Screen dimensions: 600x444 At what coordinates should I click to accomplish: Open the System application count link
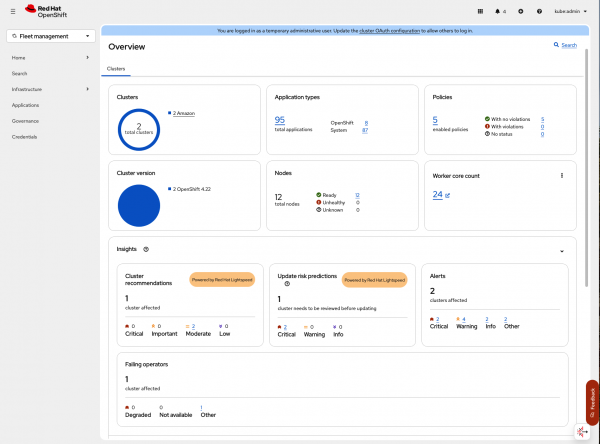pos(365,130)
